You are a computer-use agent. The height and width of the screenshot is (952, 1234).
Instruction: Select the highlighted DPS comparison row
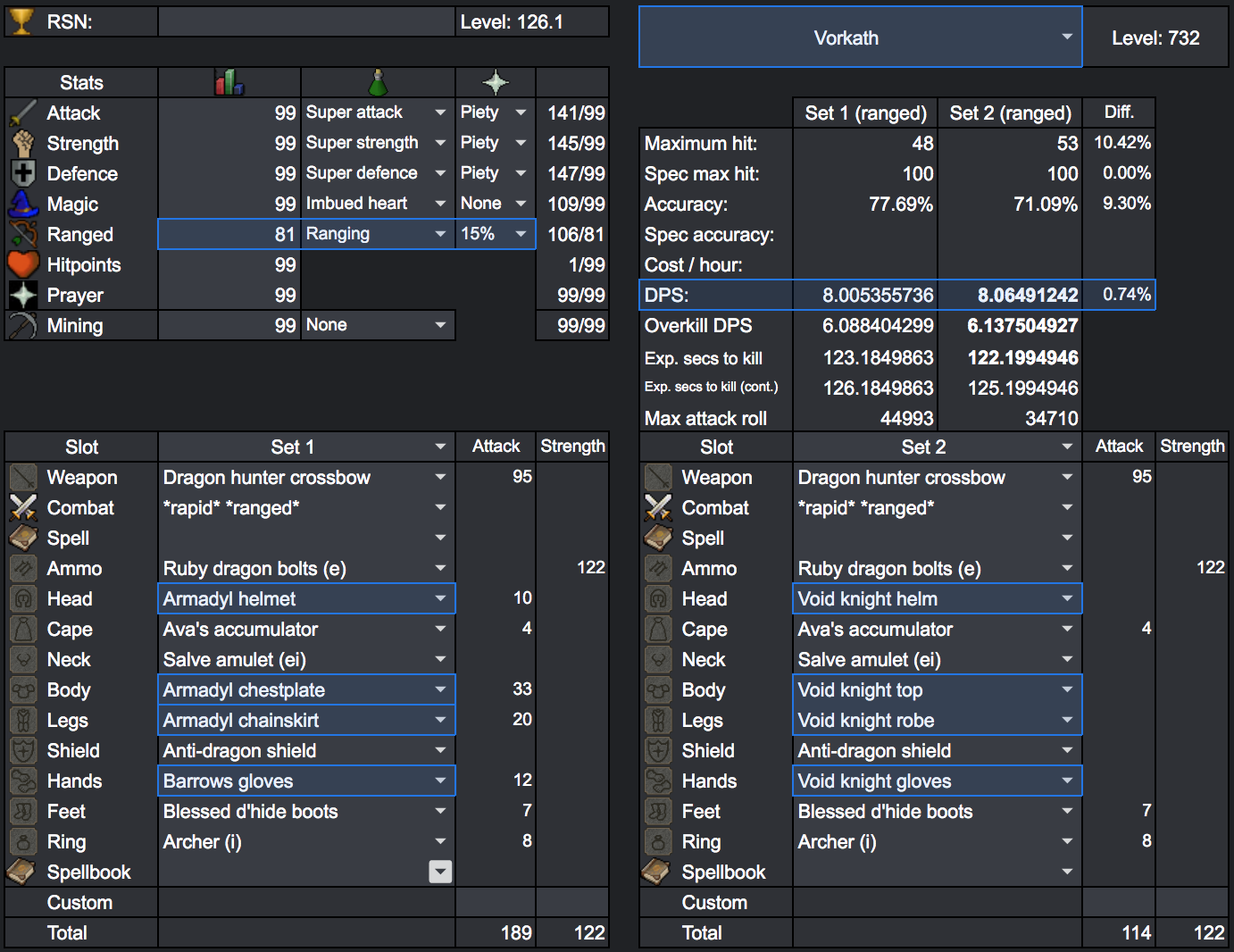point(893,294)
